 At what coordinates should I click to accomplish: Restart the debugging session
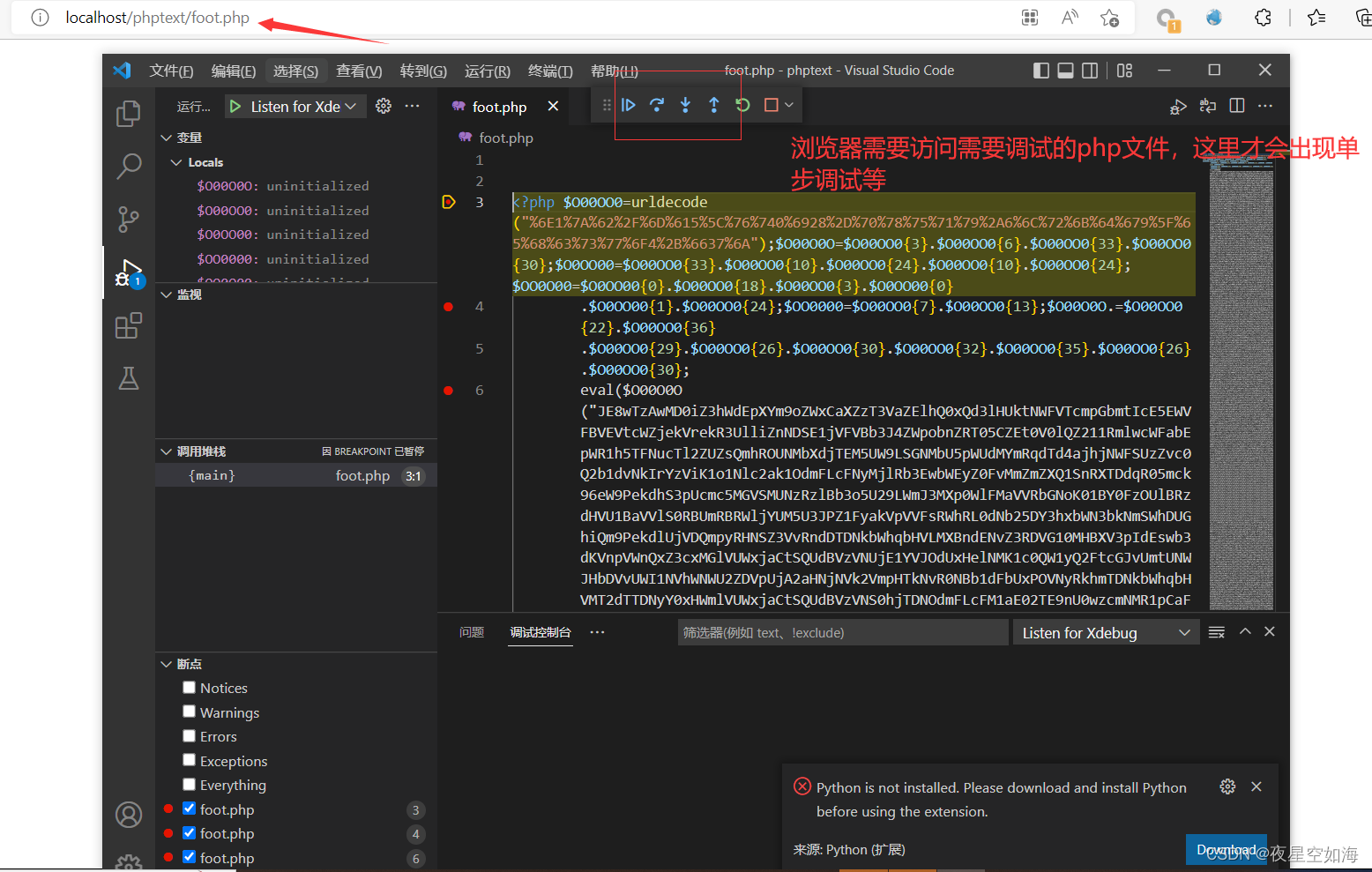click(742, 105)
